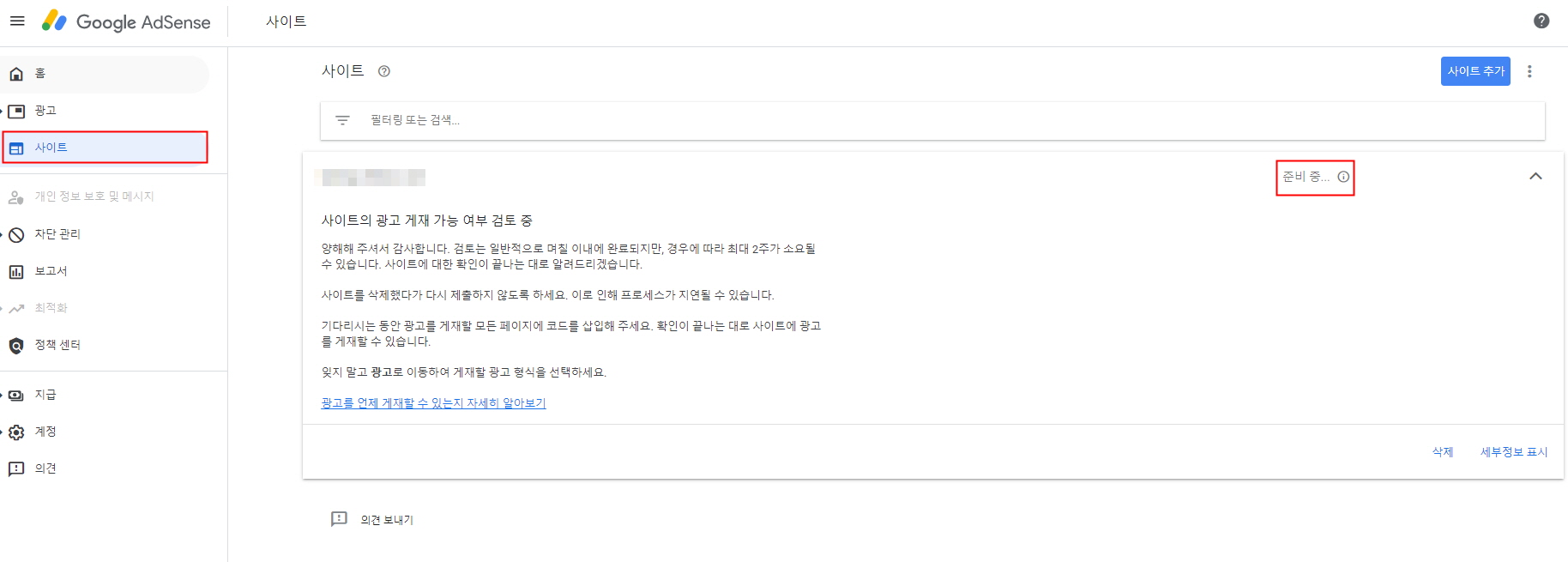Open the 자세히 알아보기 link

(433, 402)
